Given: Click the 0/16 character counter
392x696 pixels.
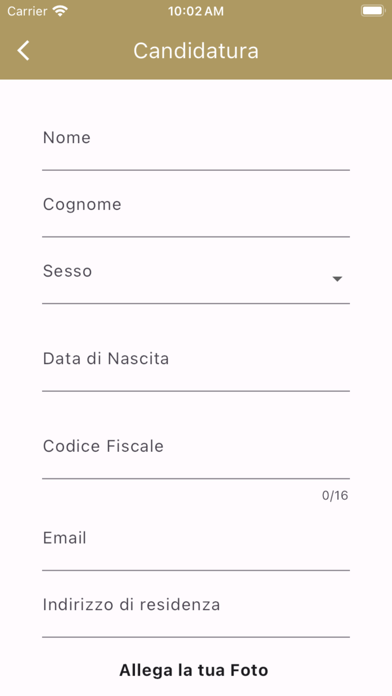Looking at the screenshot, I should (335, 495).
